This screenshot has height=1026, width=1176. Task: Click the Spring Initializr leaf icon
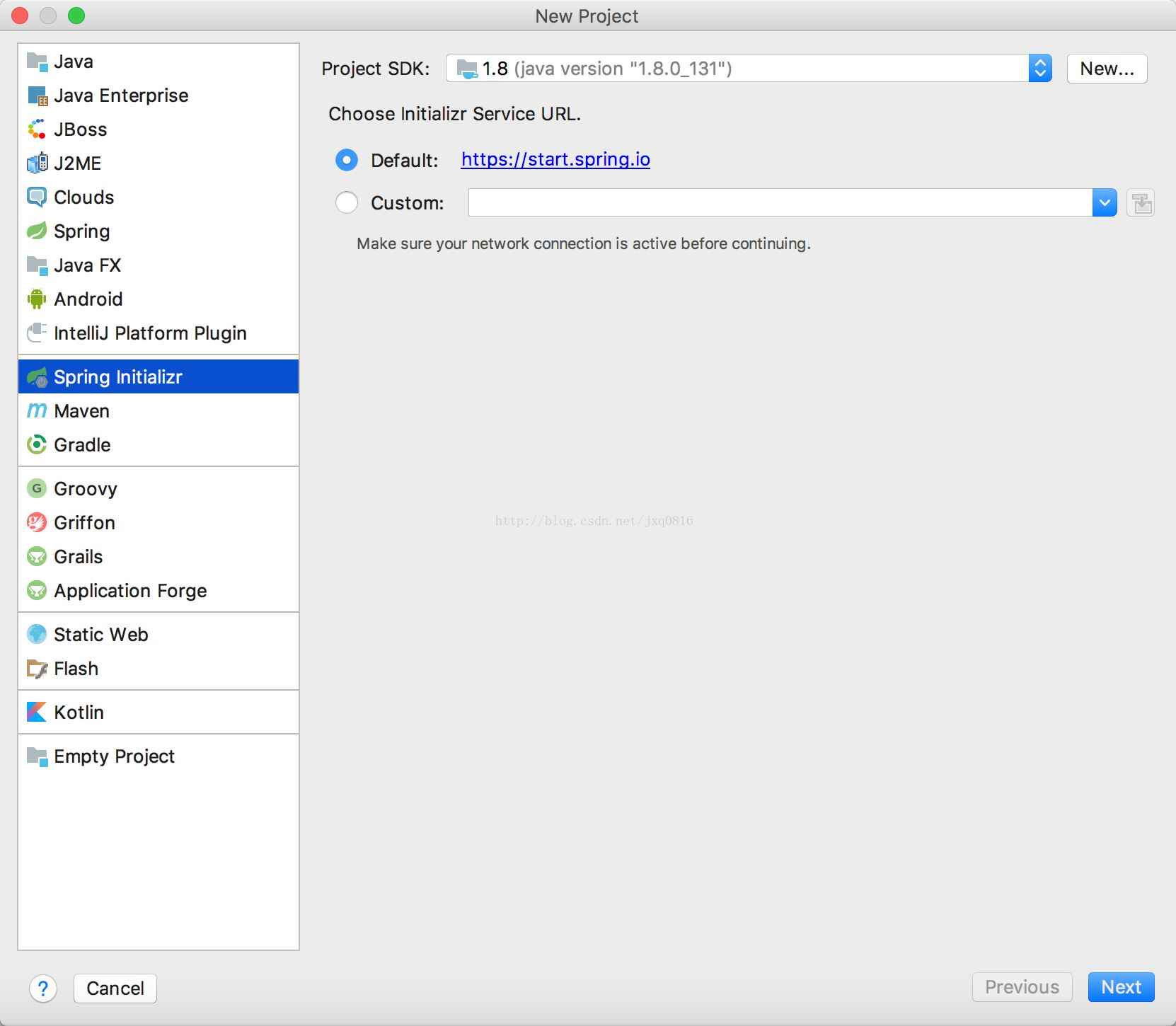pyautogui.click(x=37, y=377)
